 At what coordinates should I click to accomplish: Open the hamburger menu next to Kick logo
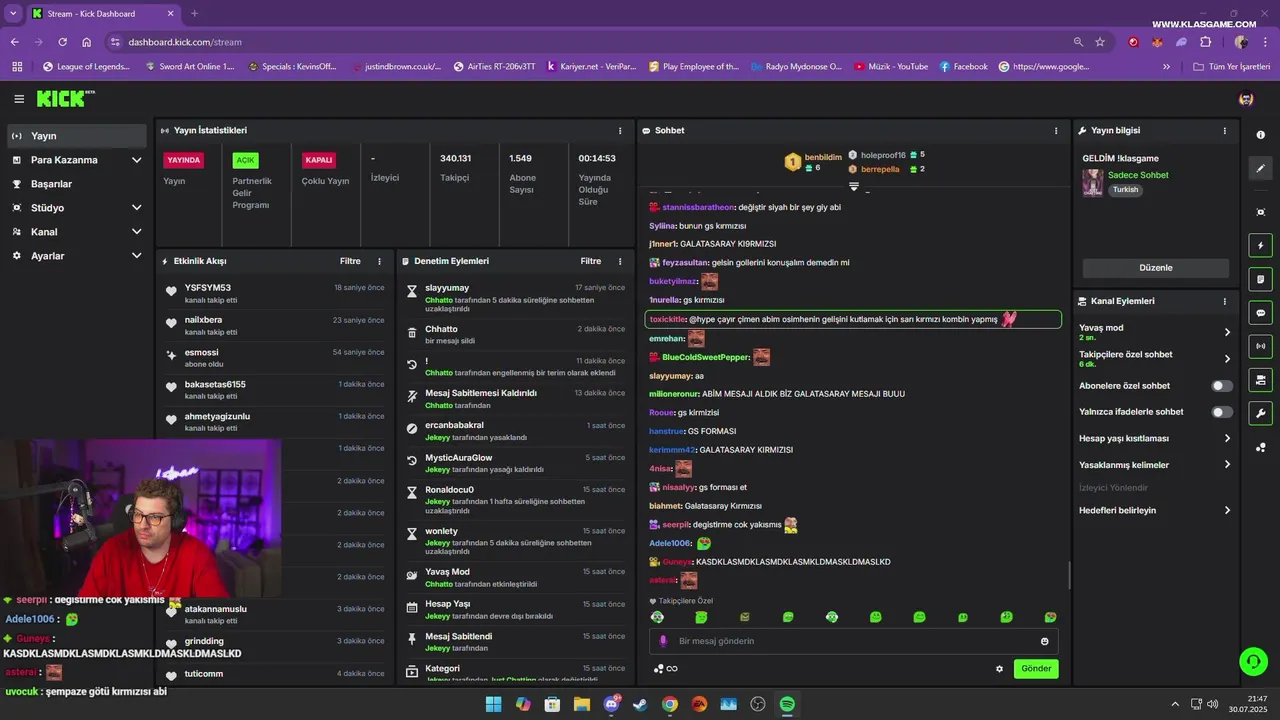(19, 99)
